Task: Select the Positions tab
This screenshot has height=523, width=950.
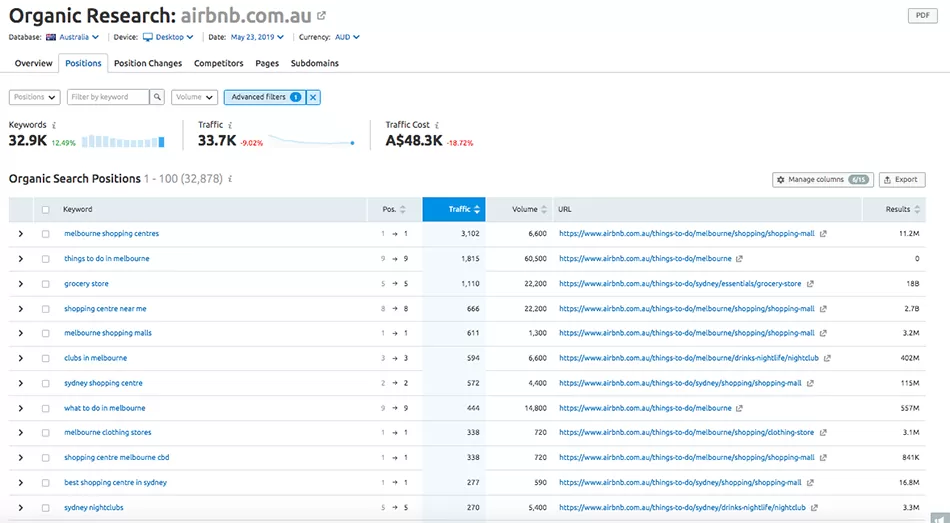Action: coord(83,63)
